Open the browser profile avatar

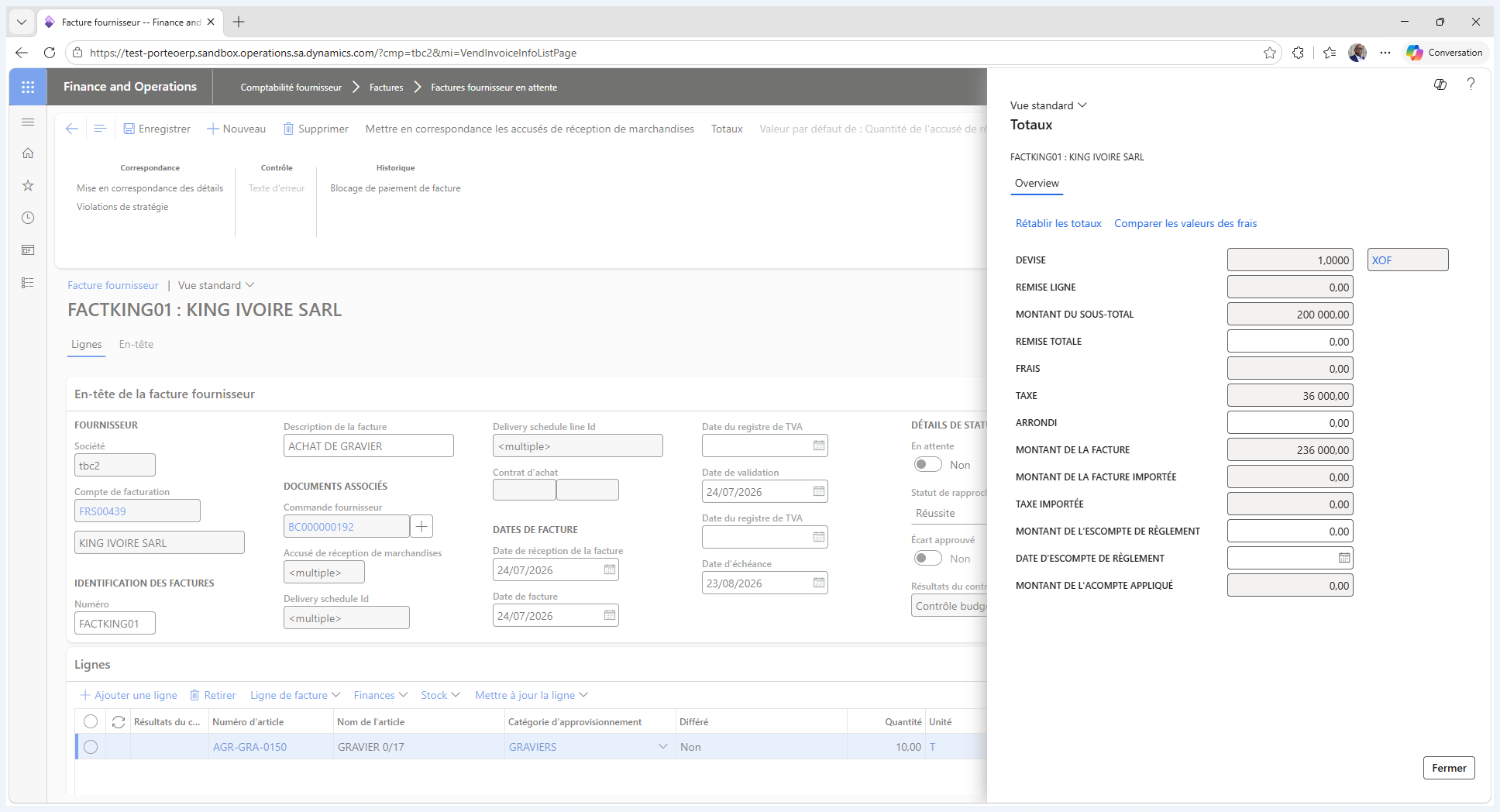1357,53
